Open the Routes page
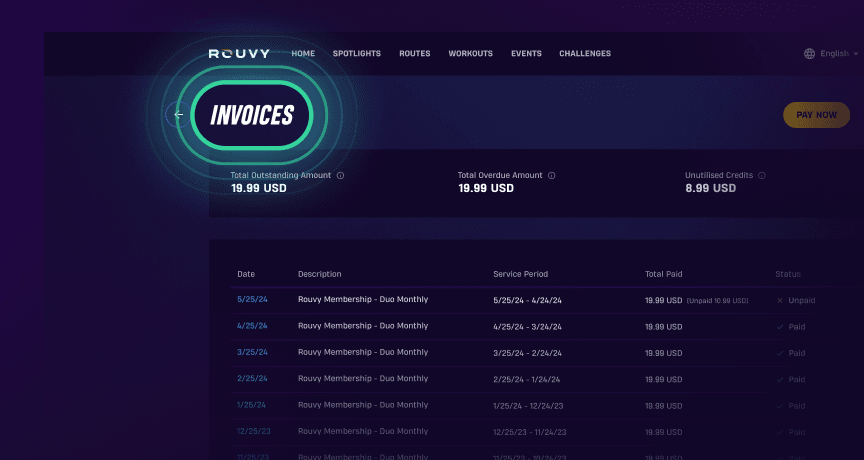Screen dimensions: 864x460 point(415,54)
